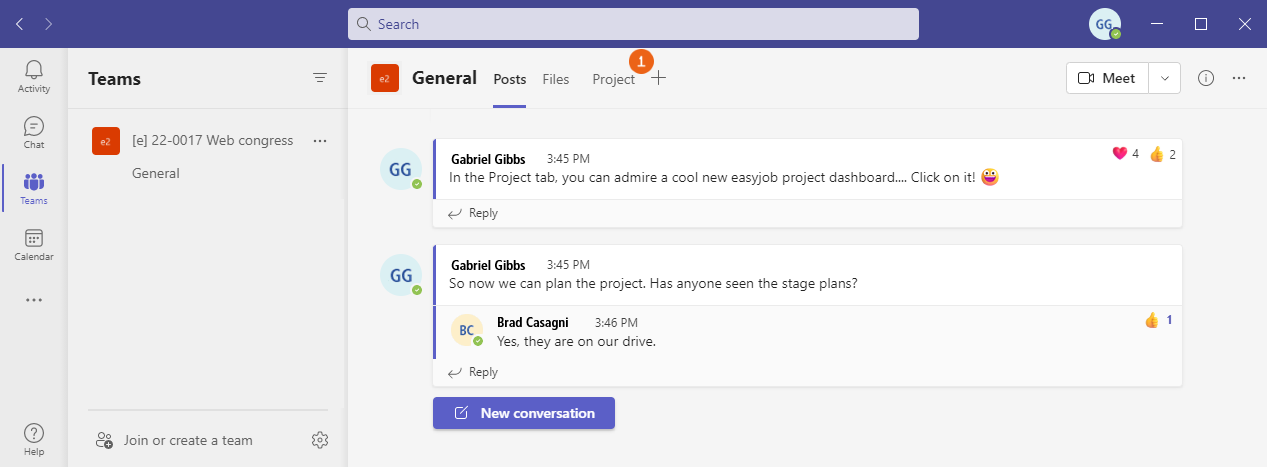
Task: Click the Meet button
Action: (1108, 78)
